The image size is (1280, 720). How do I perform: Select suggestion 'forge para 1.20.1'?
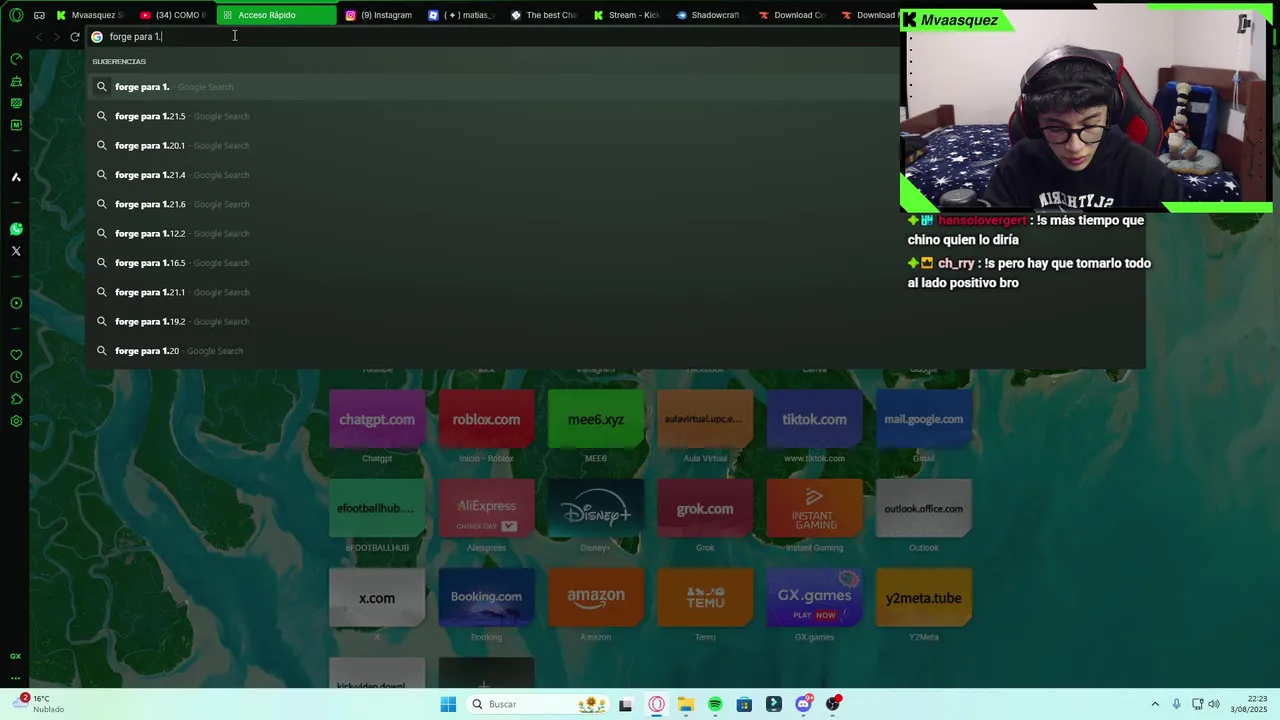(490, 145)
